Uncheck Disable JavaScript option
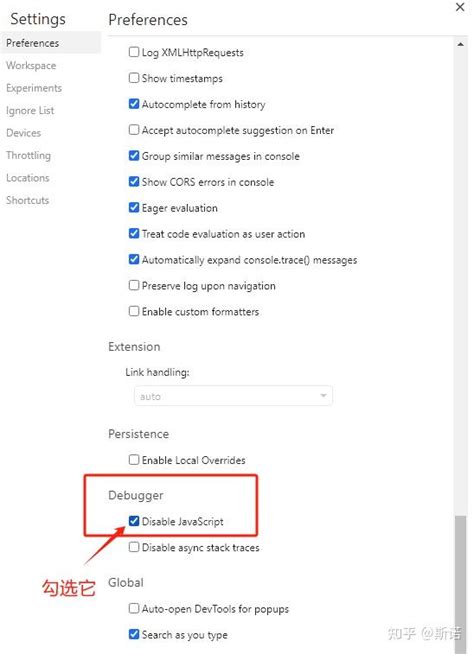Viewport: 474px width, 654px height. (134, 521)
